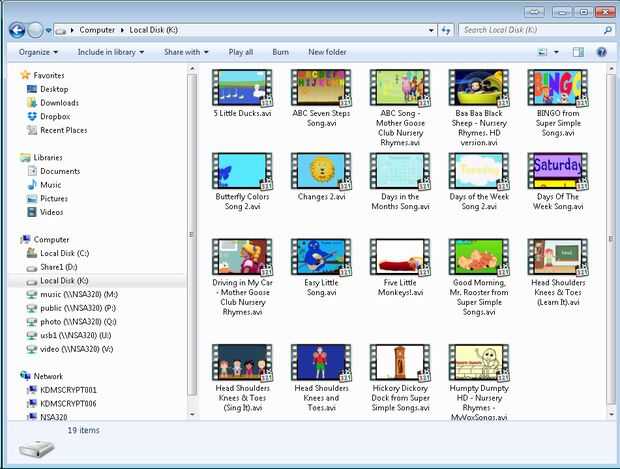Select ABC Seven Steps Song.avi

(321, 98)
